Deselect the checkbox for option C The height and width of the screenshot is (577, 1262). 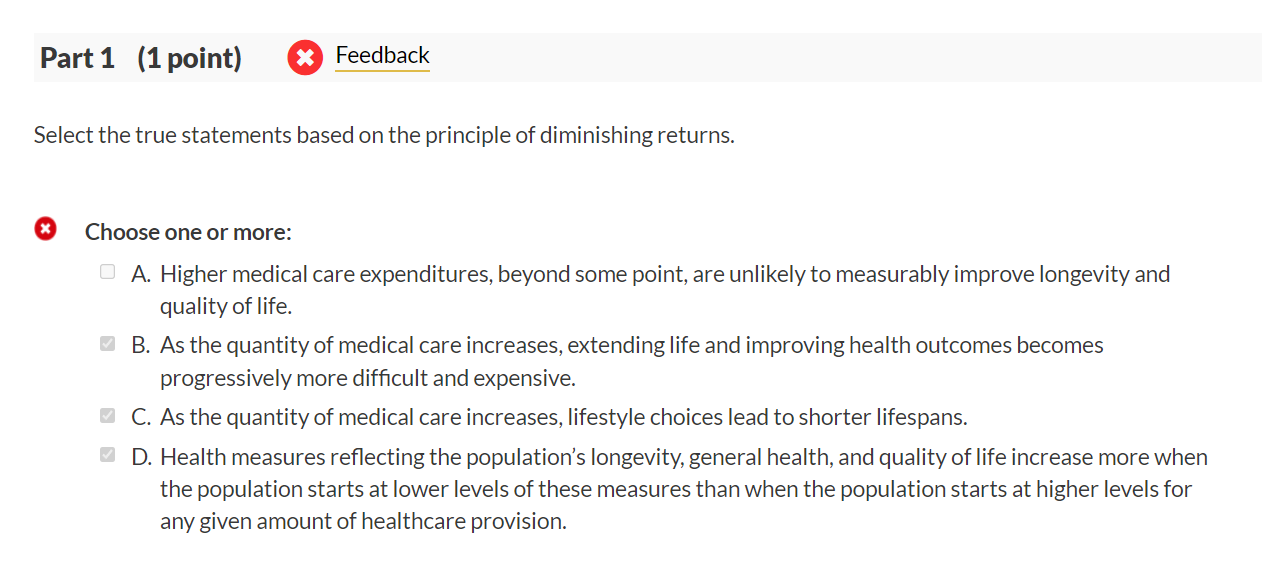[x=107, y=415]
